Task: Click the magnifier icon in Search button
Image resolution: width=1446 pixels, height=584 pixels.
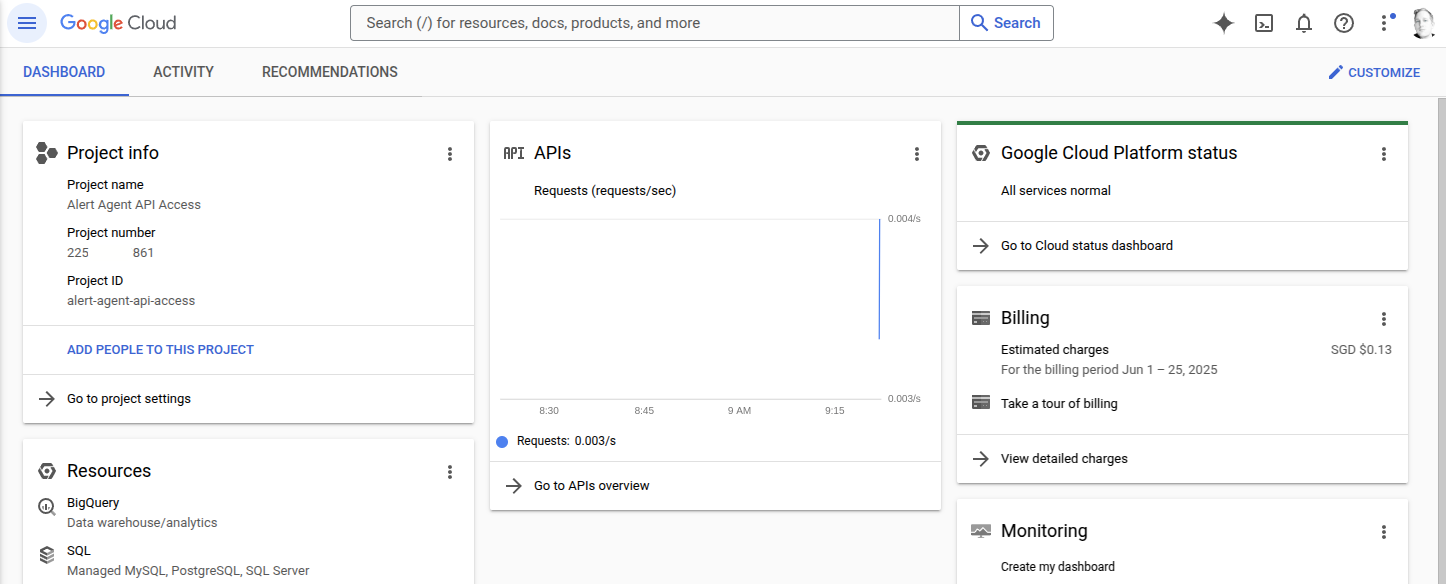Action: click(x=980, y=23)
